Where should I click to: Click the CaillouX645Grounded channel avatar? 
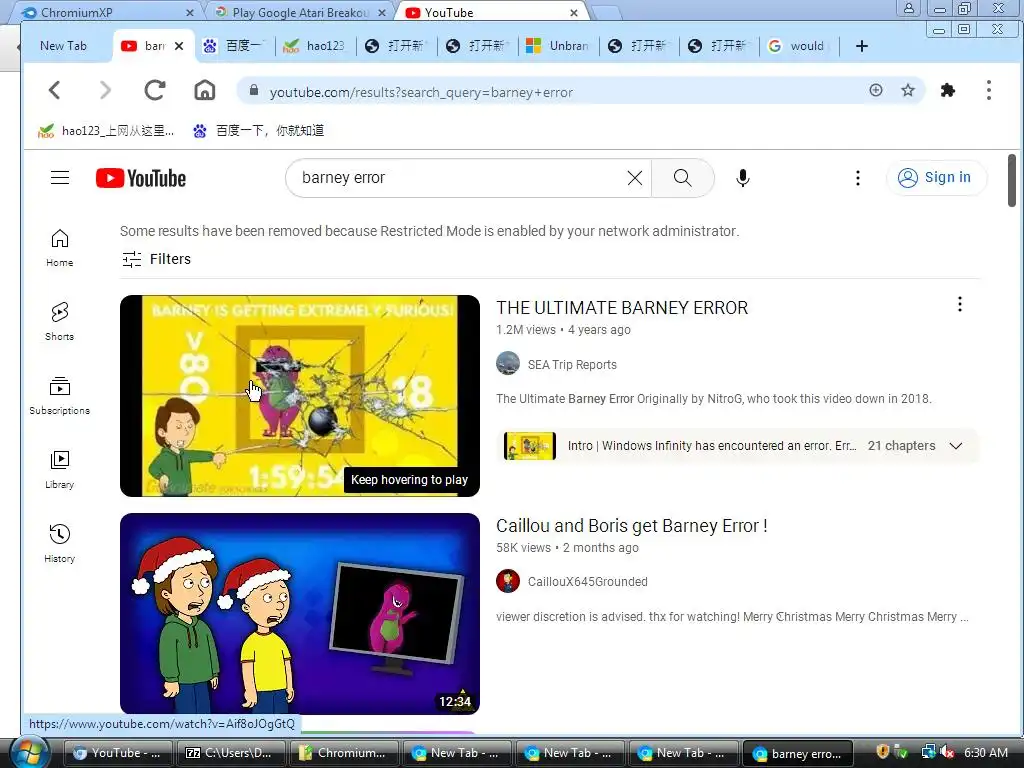(507, 581)
